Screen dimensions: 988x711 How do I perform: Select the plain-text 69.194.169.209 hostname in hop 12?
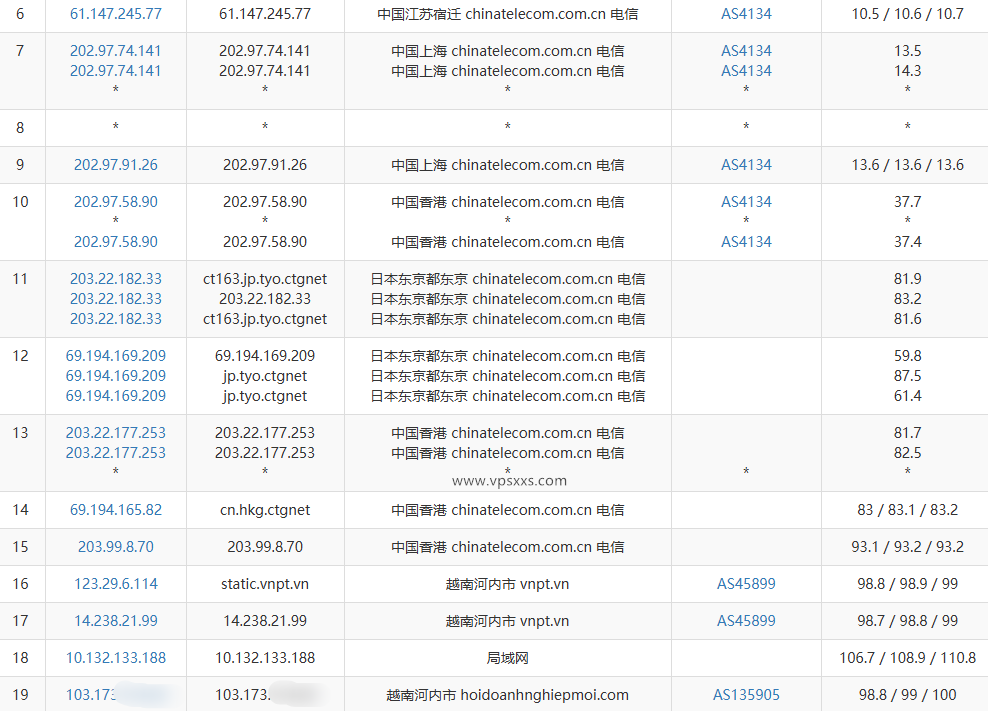(265, 356)
